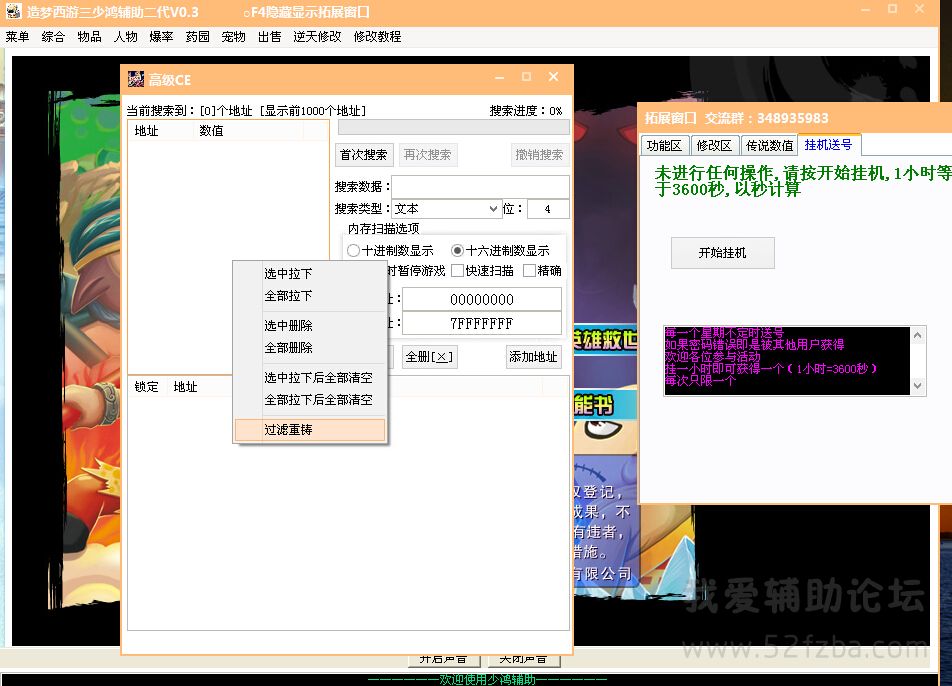Enable 精确 checkbox

click(x=542, y=271)
